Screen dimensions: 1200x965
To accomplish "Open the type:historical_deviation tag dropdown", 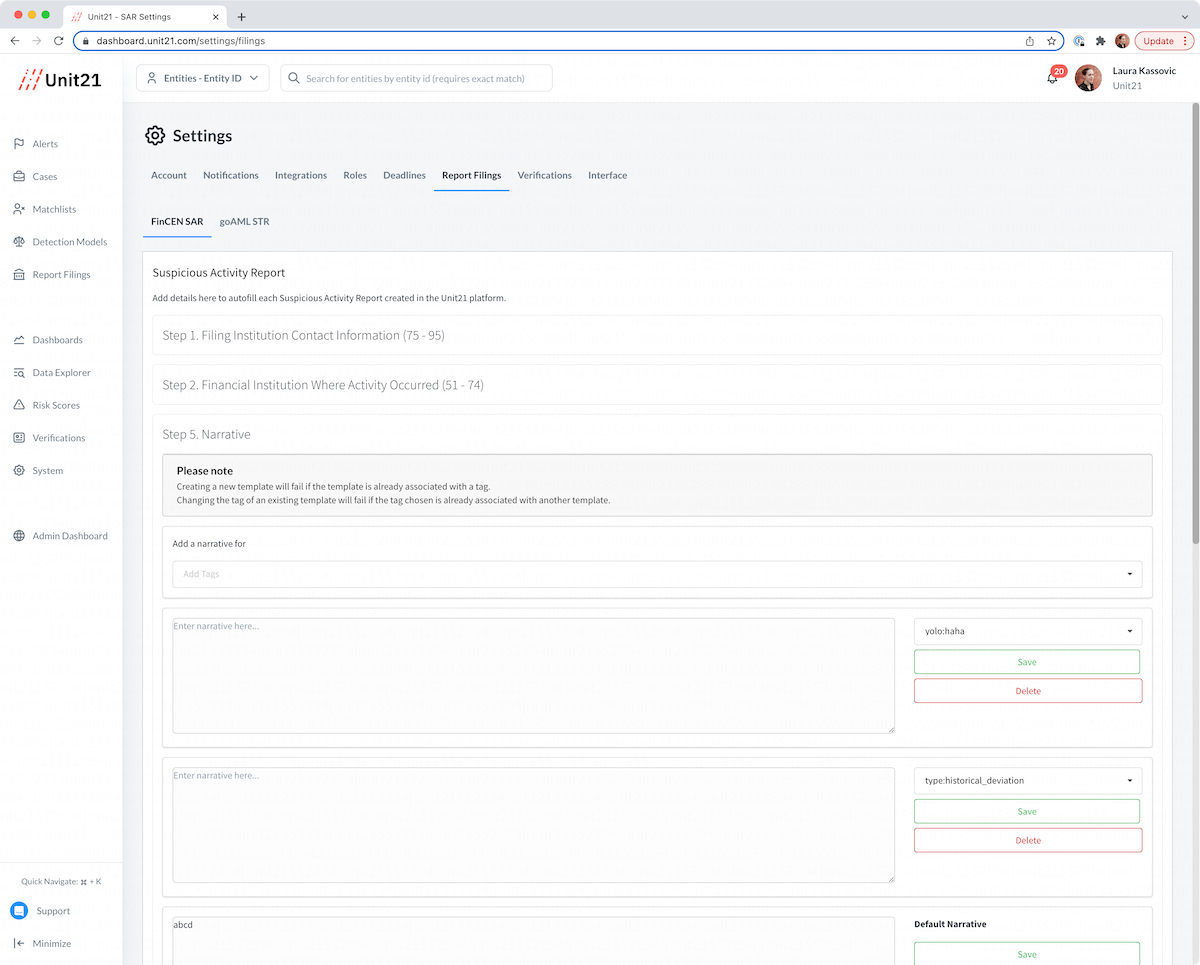I will [x=1027, y=780].
